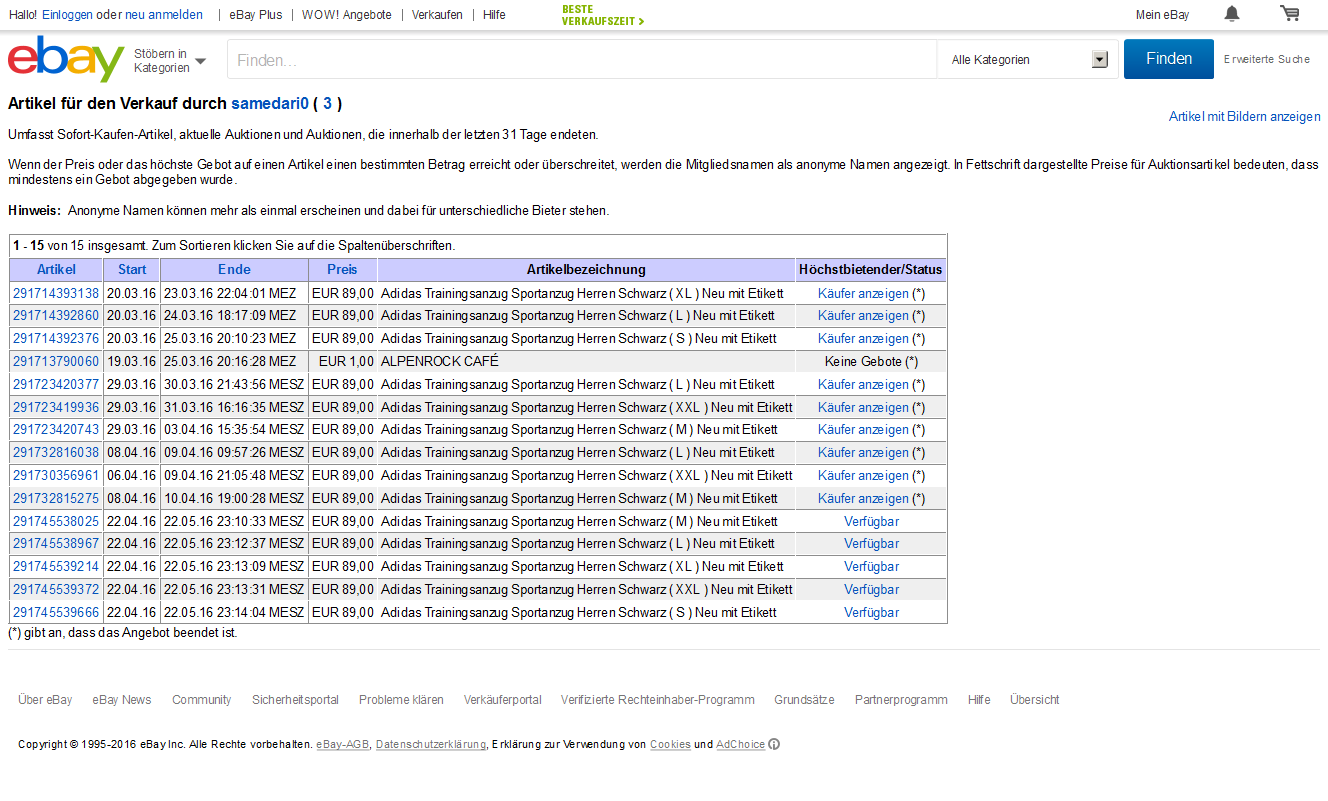Click the neu anmelden link

click(x=163, y=15)
